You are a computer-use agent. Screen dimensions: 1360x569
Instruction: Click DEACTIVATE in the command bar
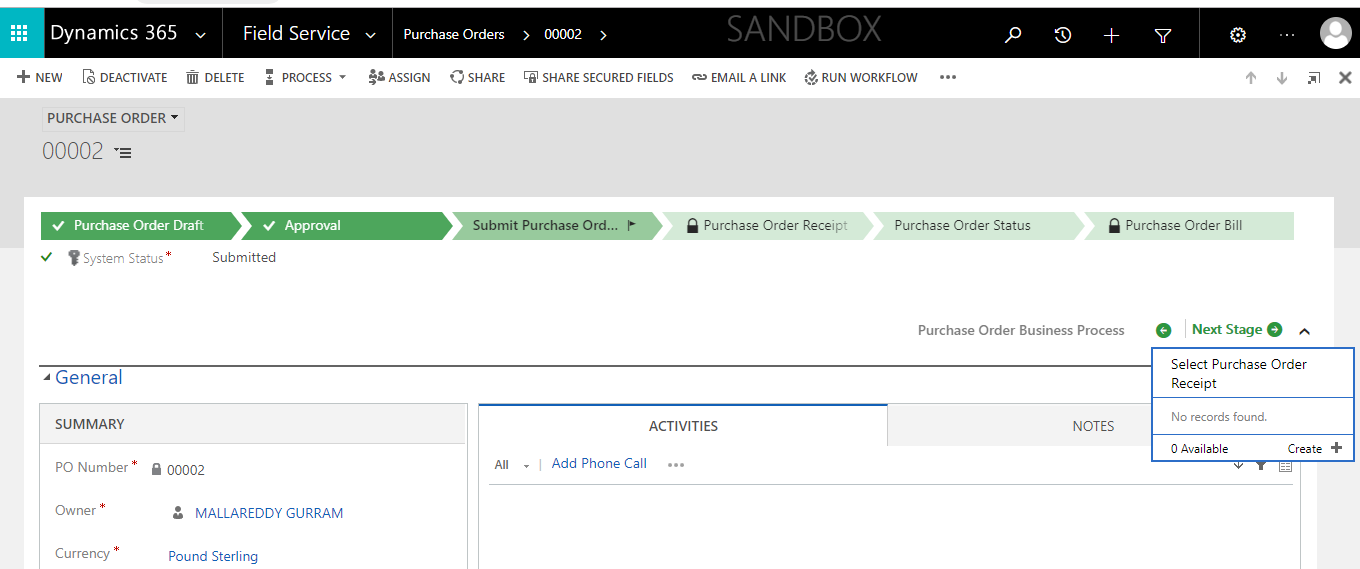(x=125, y=77)
